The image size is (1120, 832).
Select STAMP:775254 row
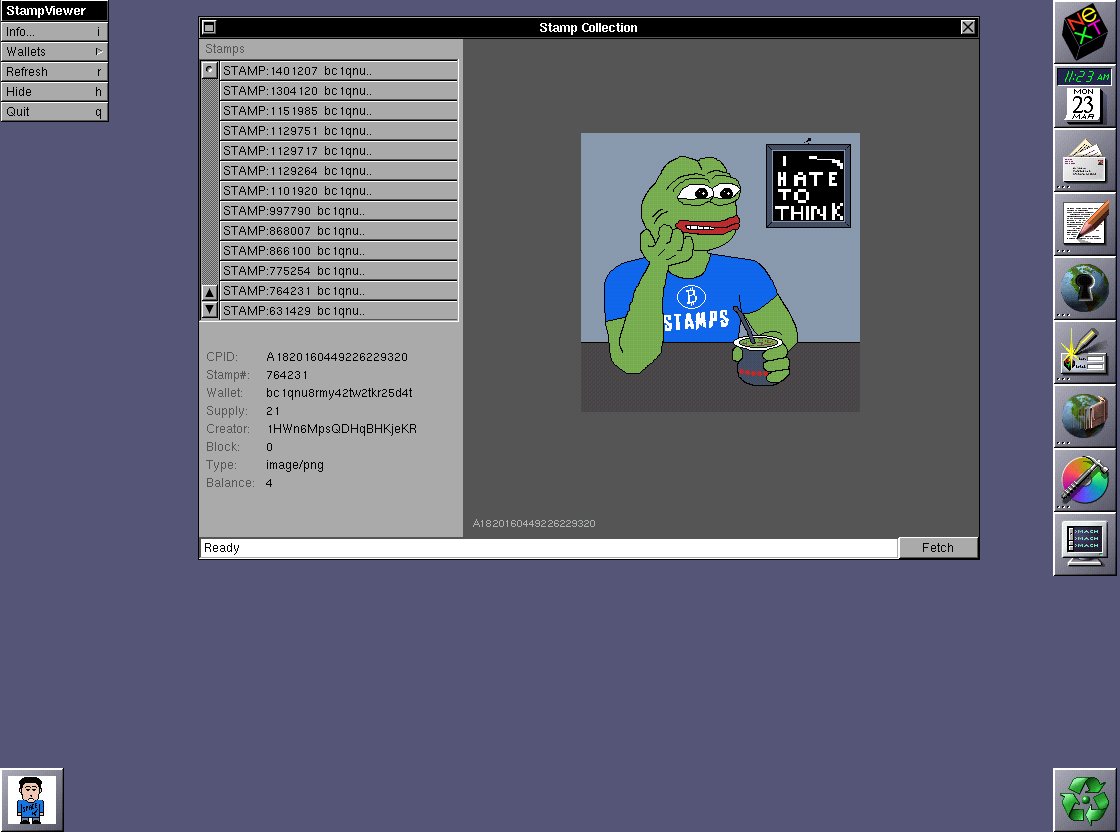[339, 271]
